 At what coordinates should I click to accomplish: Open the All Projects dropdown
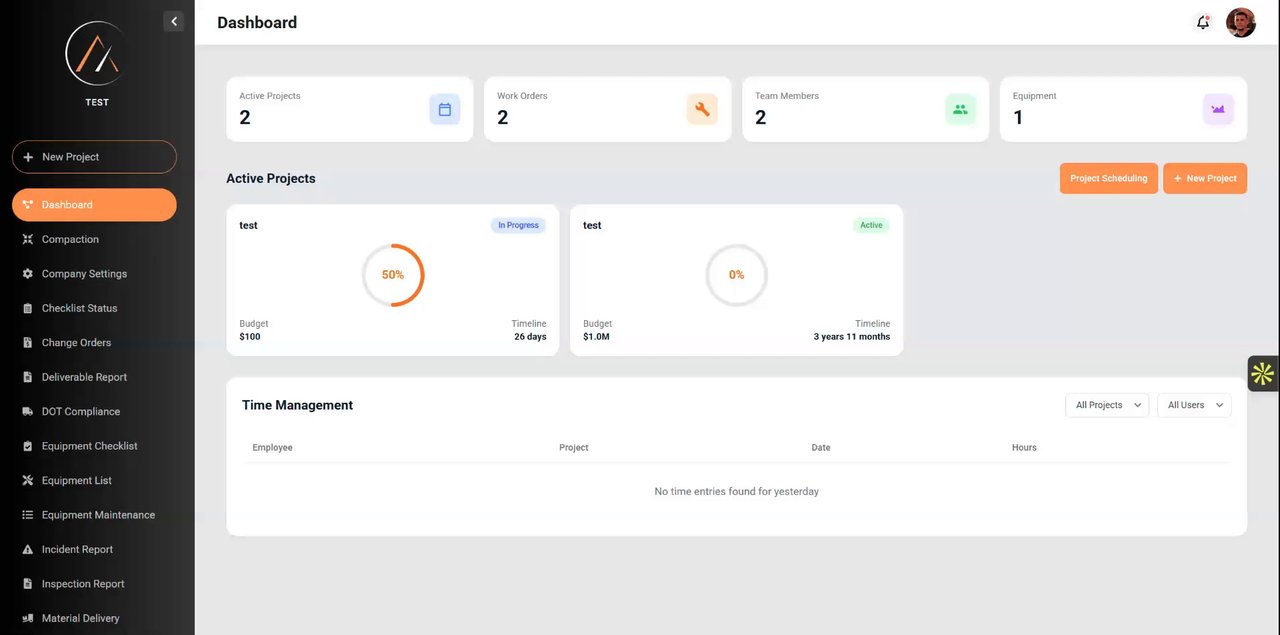click(x=1107, y=405)
